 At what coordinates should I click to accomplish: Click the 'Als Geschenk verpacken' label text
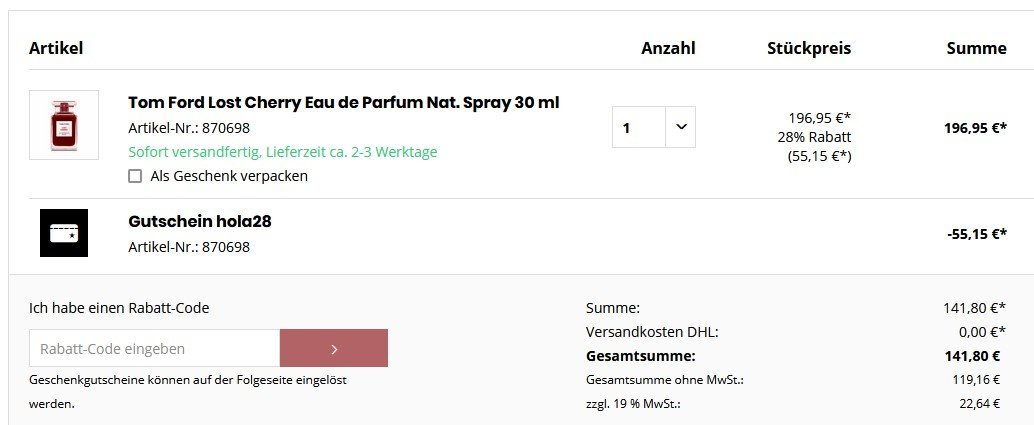click(228, 176)
